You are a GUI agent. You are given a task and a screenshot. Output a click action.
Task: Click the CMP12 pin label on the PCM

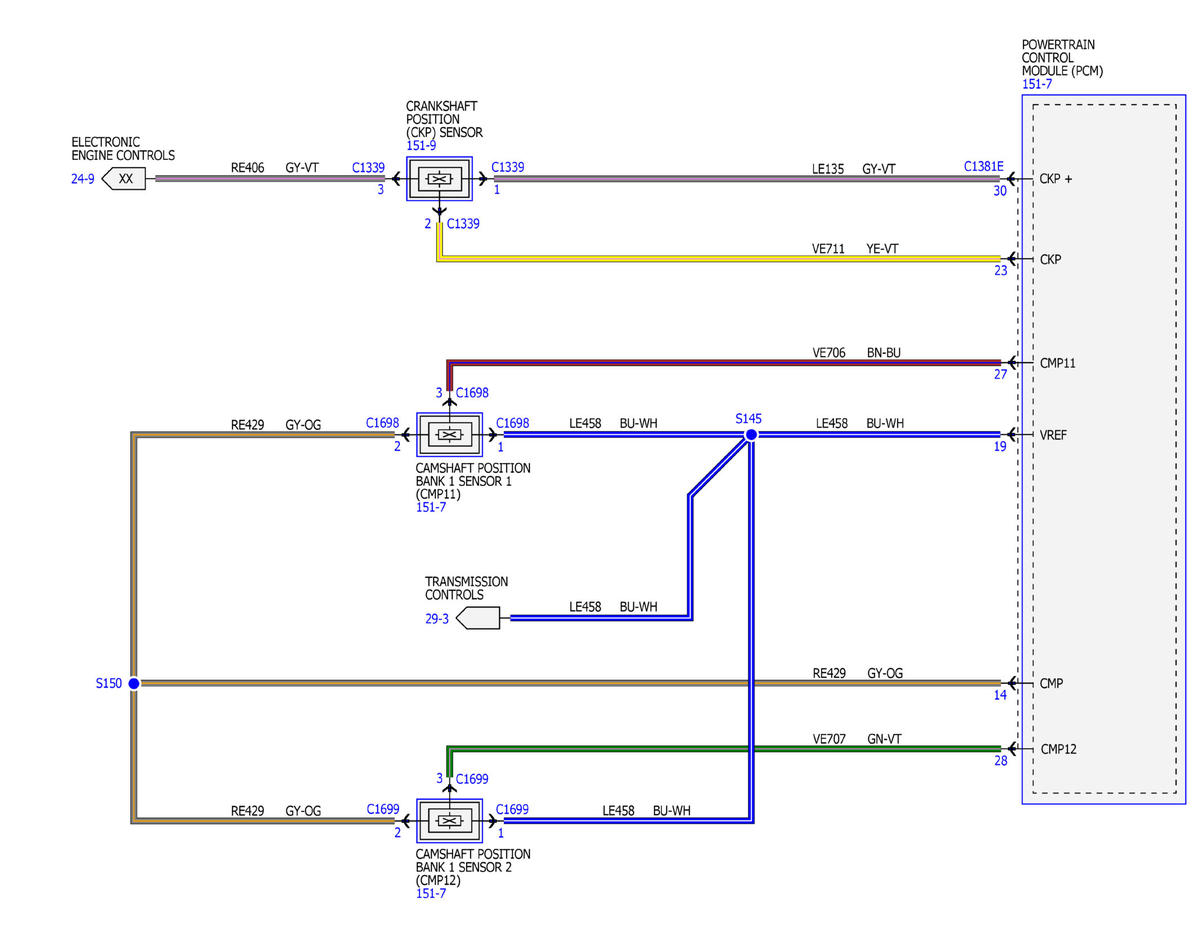click(x=1059, y=749)
